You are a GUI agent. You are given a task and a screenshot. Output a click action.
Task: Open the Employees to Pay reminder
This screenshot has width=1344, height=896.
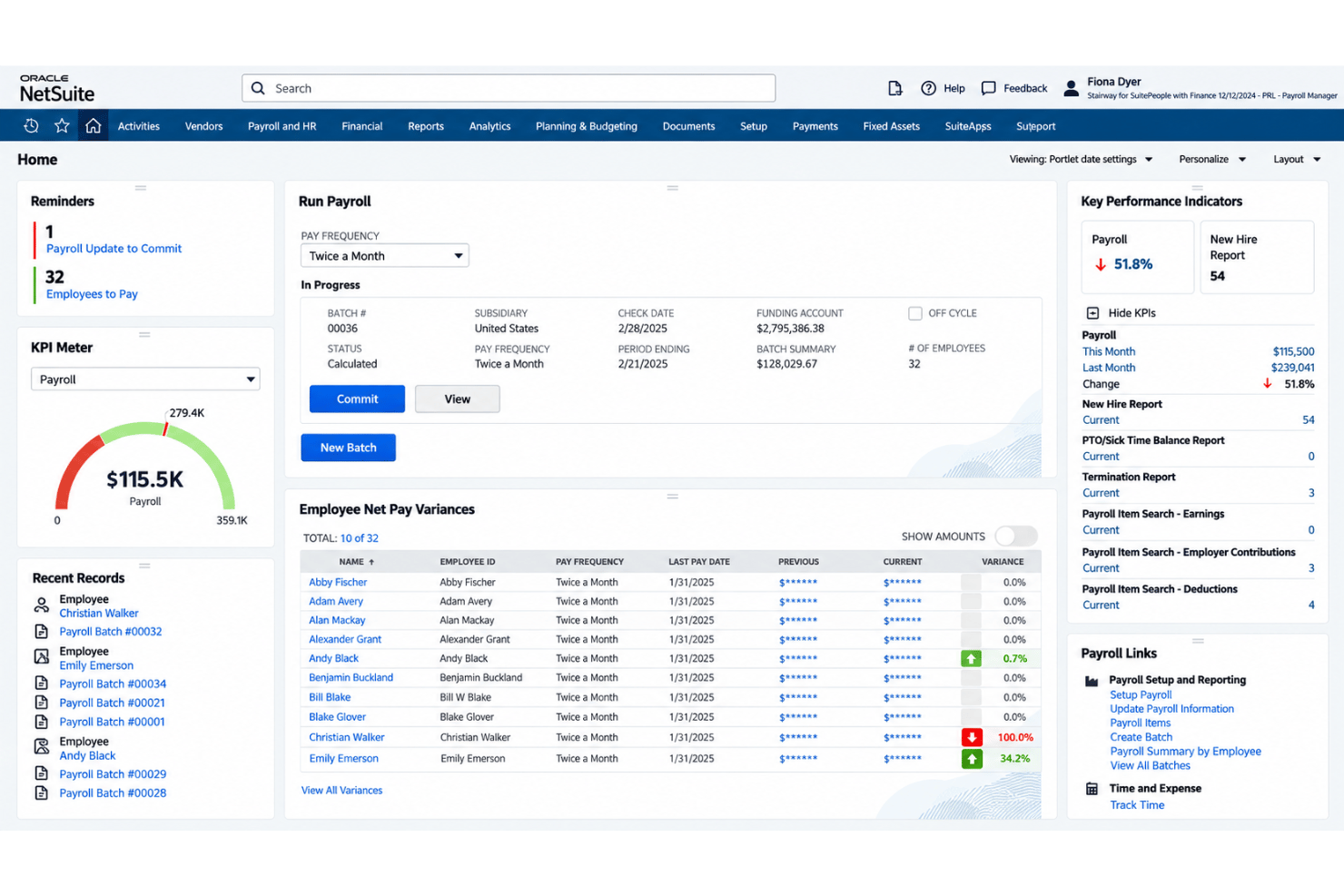[x=92, y=294]
